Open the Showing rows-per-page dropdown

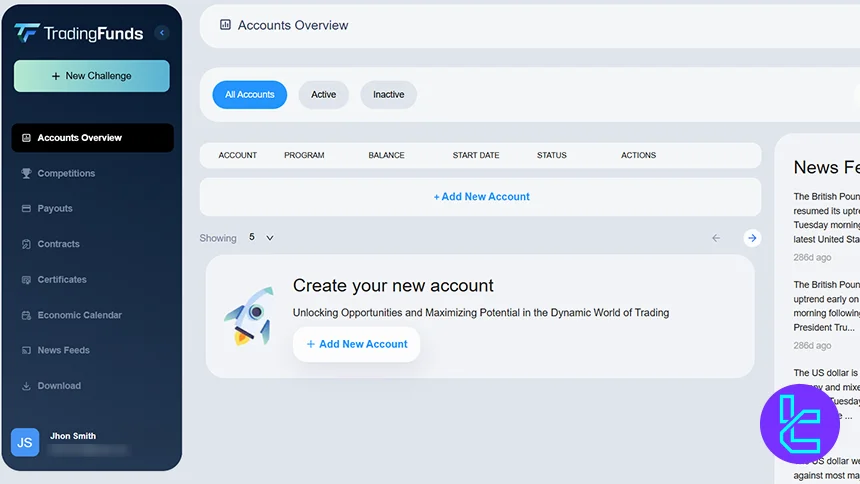[261, 238]
